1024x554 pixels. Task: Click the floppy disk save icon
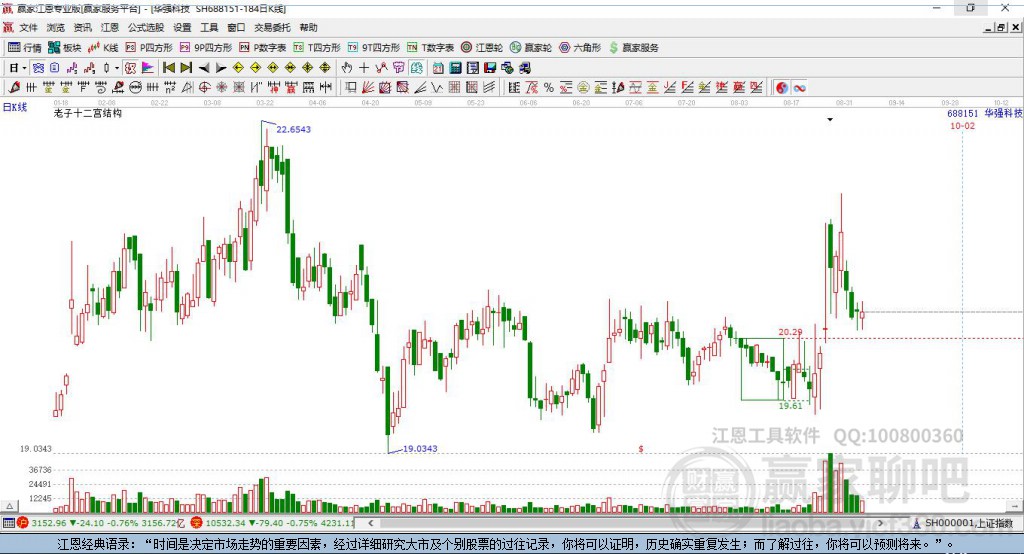(x=490, y=68)
